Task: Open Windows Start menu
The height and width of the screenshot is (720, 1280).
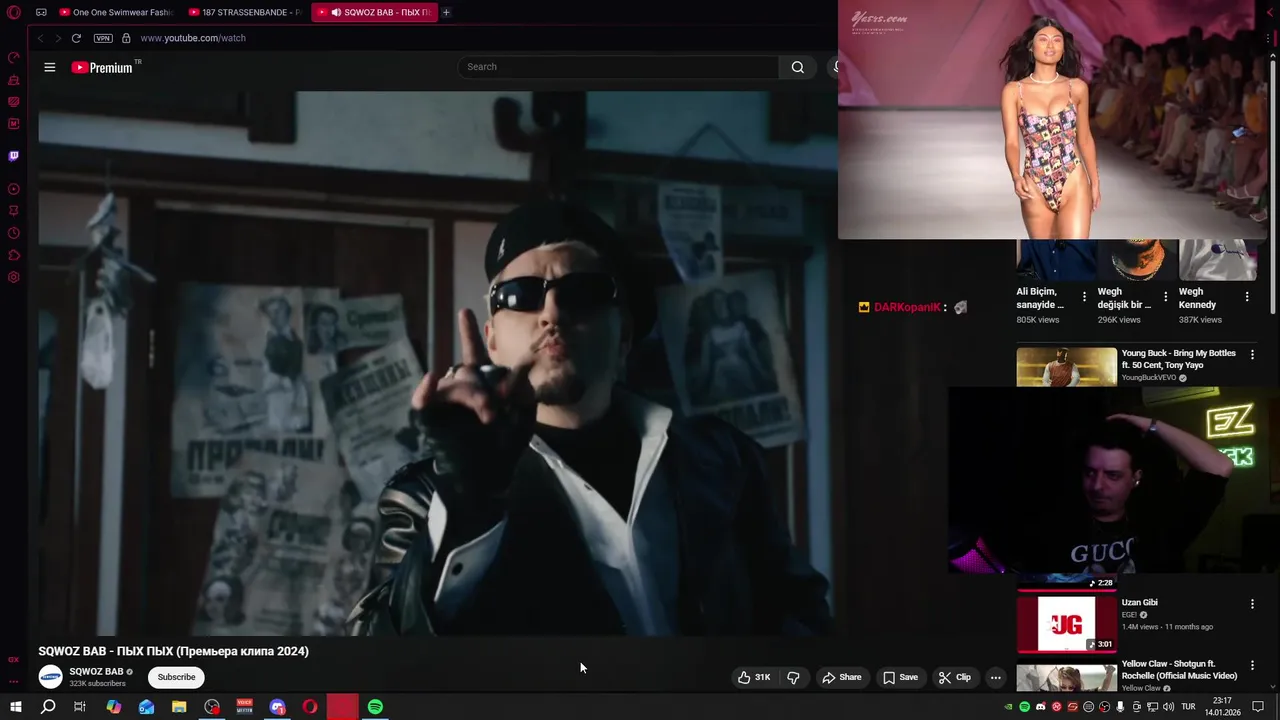Action: click(15, 707)
